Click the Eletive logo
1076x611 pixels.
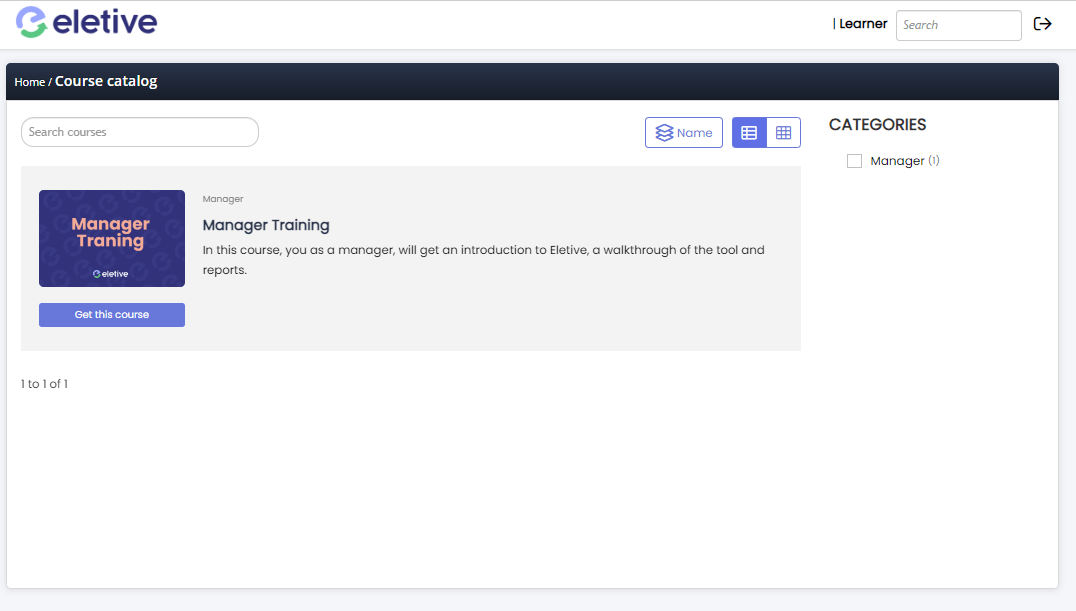[x=86, y=22]
